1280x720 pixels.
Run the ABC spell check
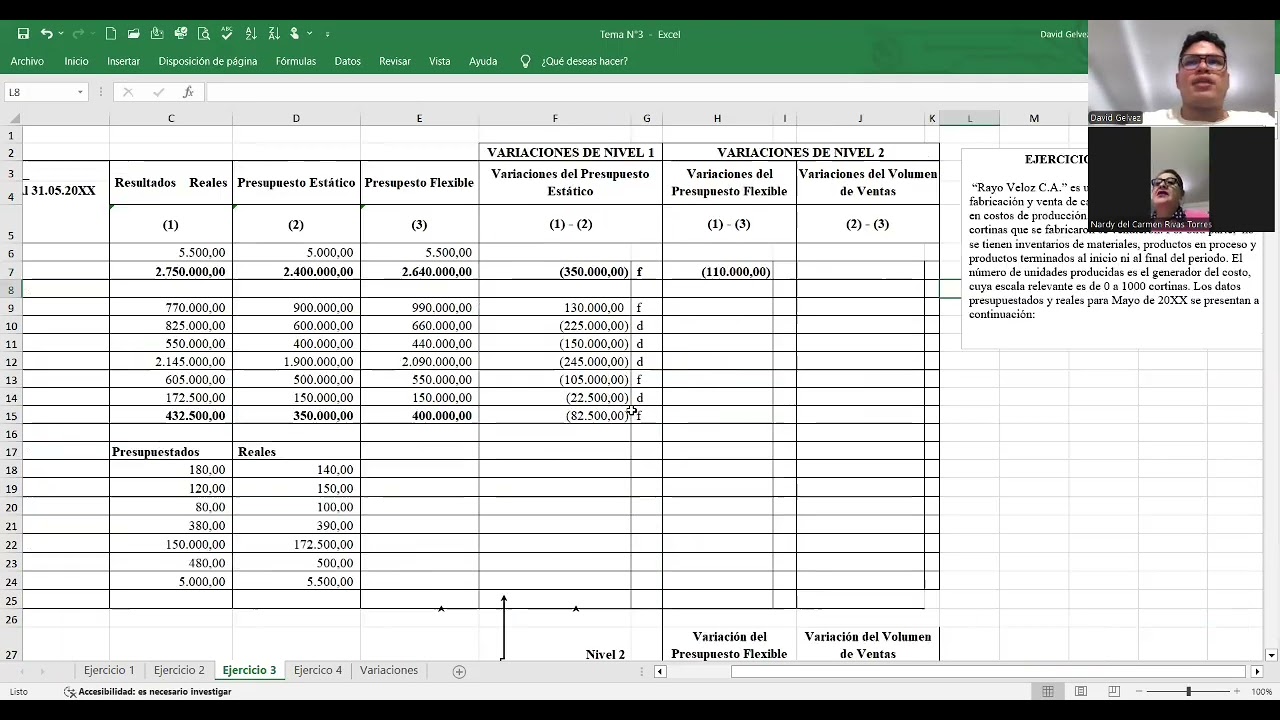(x=227, y=34)
